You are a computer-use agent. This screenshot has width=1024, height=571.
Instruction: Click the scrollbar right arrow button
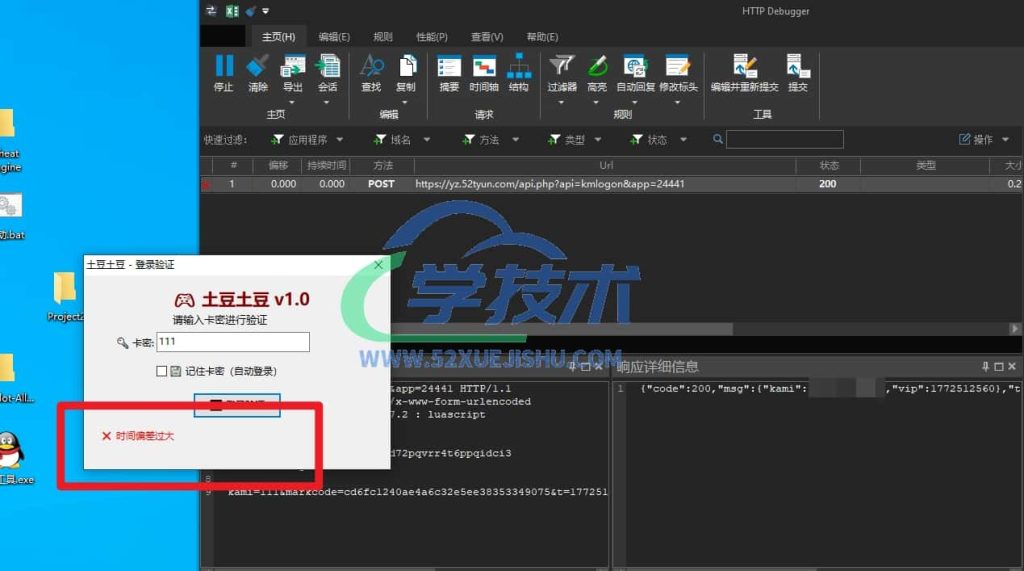(x=1015, y=329)
